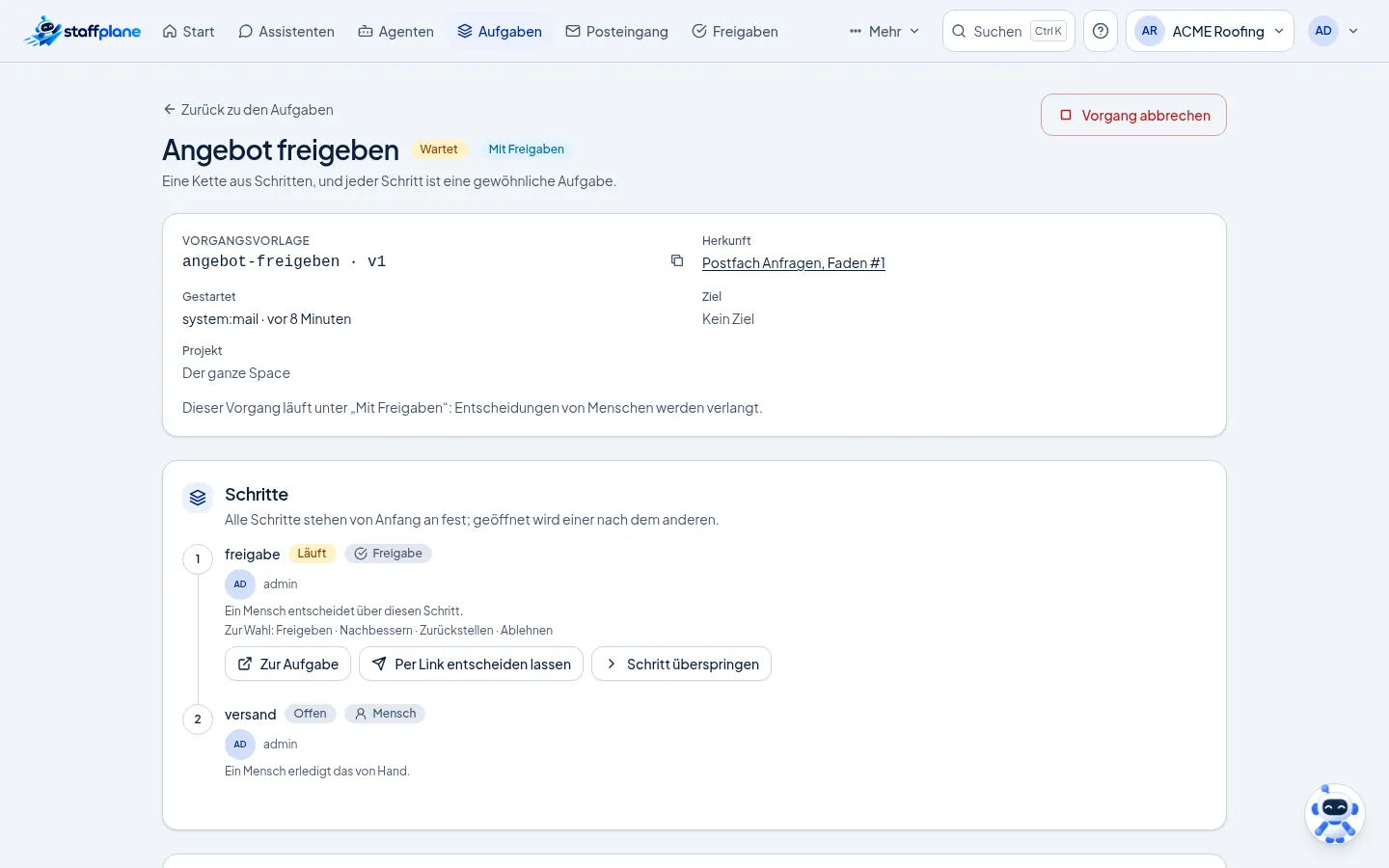This screenshot has width=1389, height=868.
Task: Click the system:mail · vor 8 Minuten text
Action: coord(267,319)
